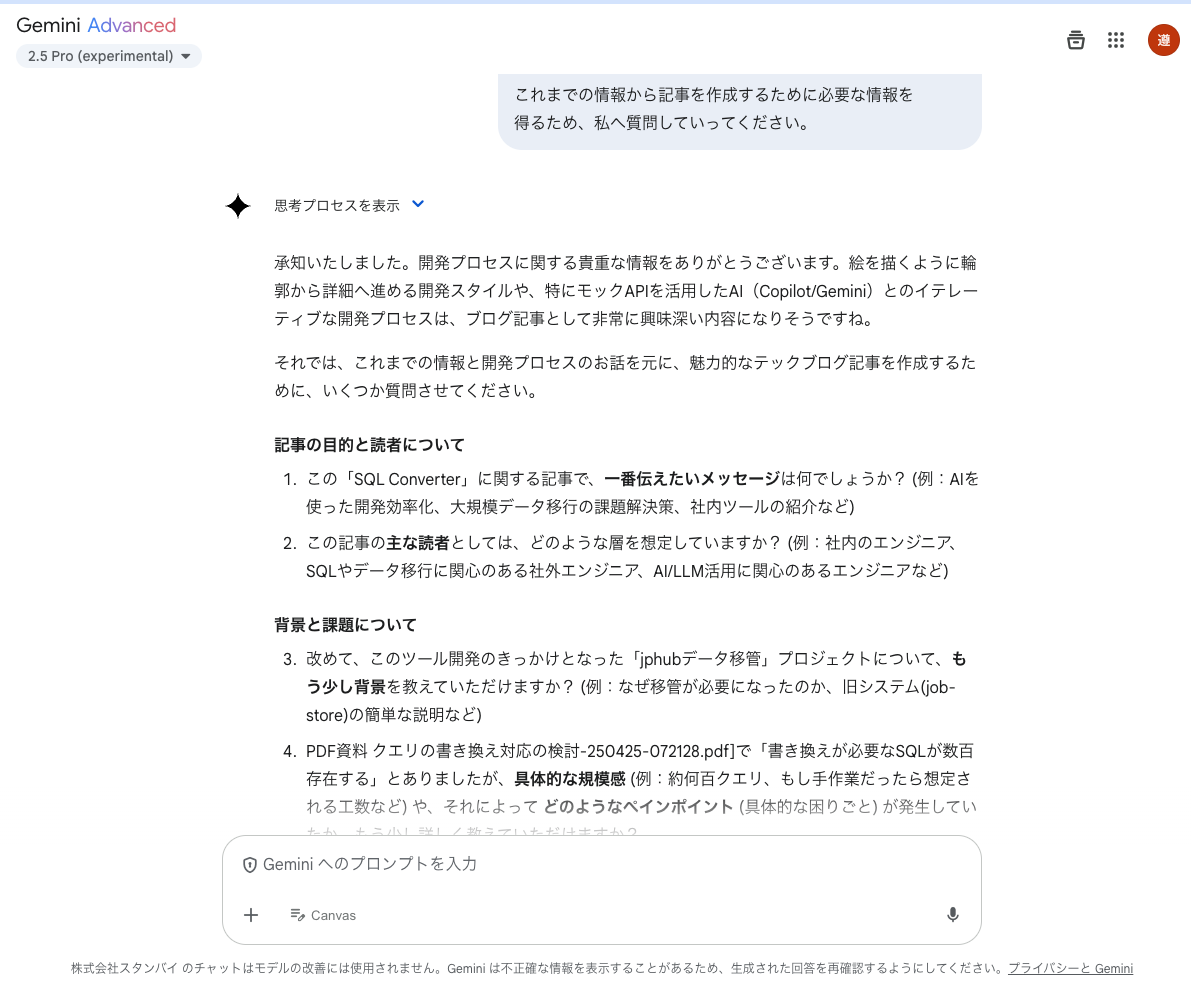Click bold text どのようなペインポイント
The width and height of the screenshot is (1191, 985).
tap(639, 807)
